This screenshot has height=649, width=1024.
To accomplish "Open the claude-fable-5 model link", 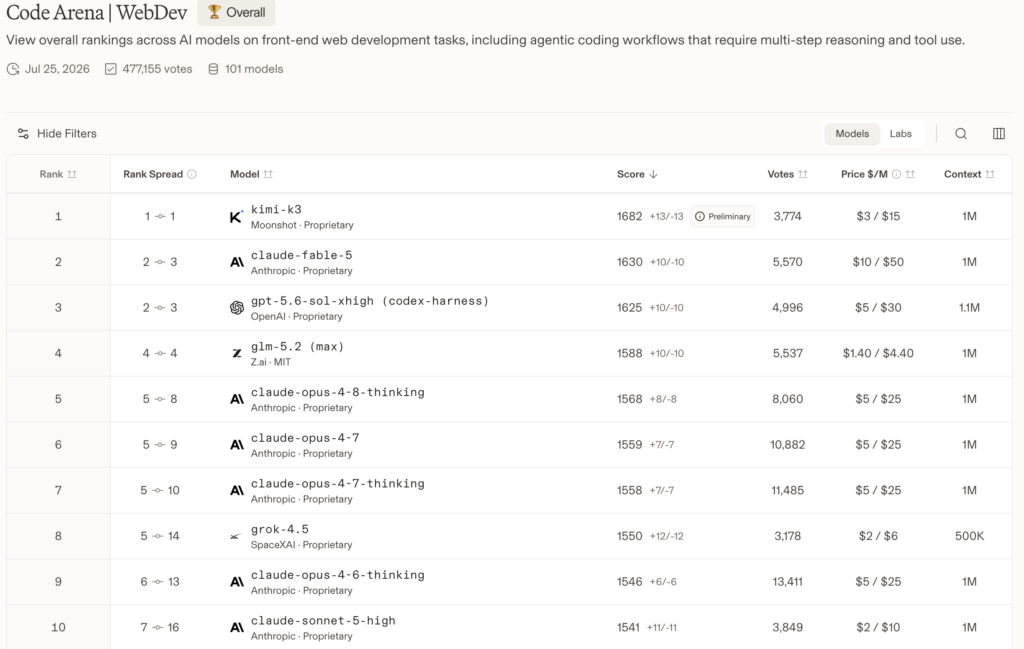I will 302,255.
